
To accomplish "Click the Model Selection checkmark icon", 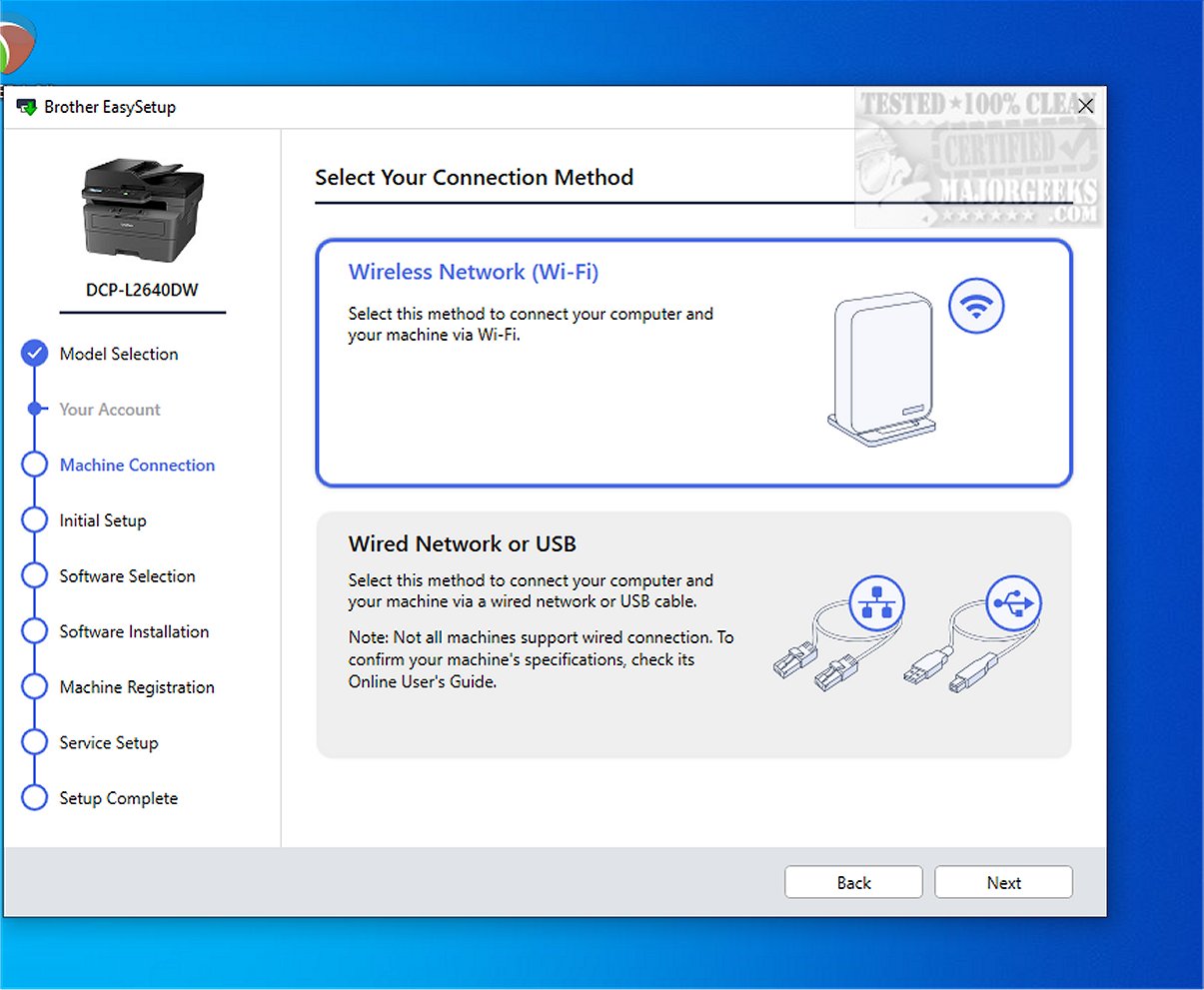I will [x=35, y=353].
